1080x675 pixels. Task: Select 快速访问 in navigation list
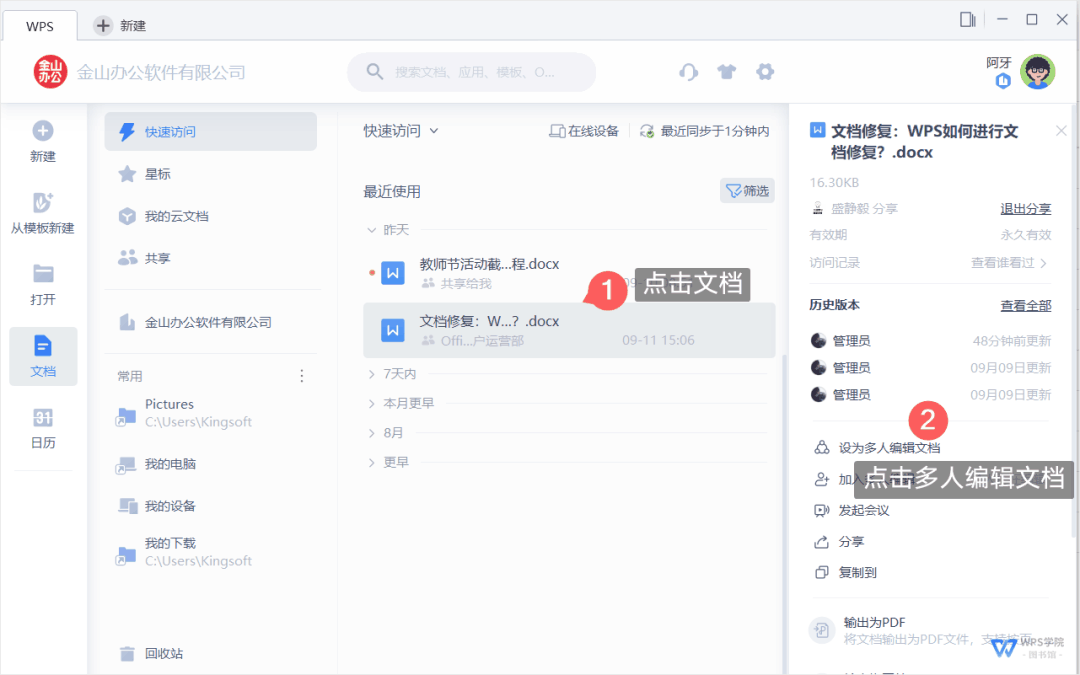pyautogui.click(x=211, y=132)
